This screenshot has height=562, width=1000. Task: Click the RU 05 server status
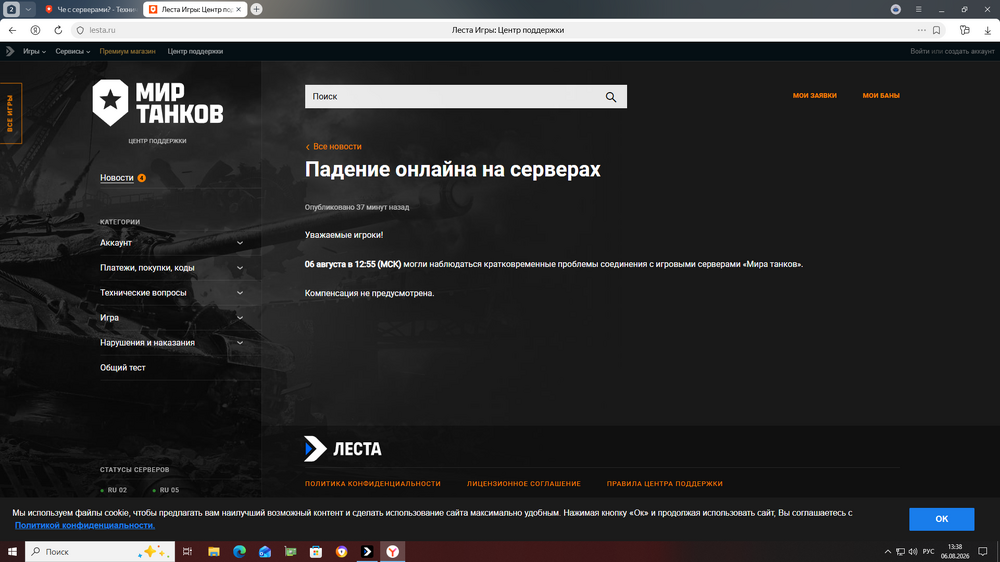tap(166, 490)
